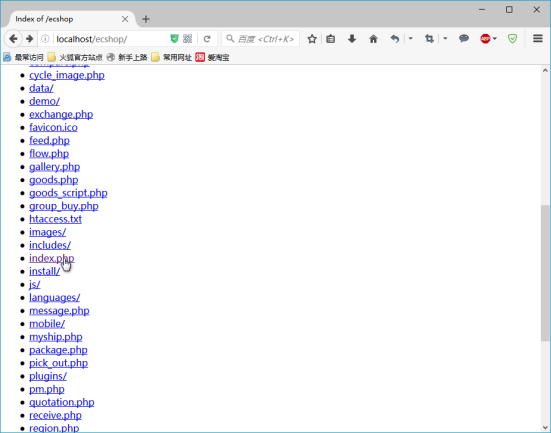Click the QR code icon in address bar
The width and height of the screenshot is (551, 433).
click(x=188, y=39)
